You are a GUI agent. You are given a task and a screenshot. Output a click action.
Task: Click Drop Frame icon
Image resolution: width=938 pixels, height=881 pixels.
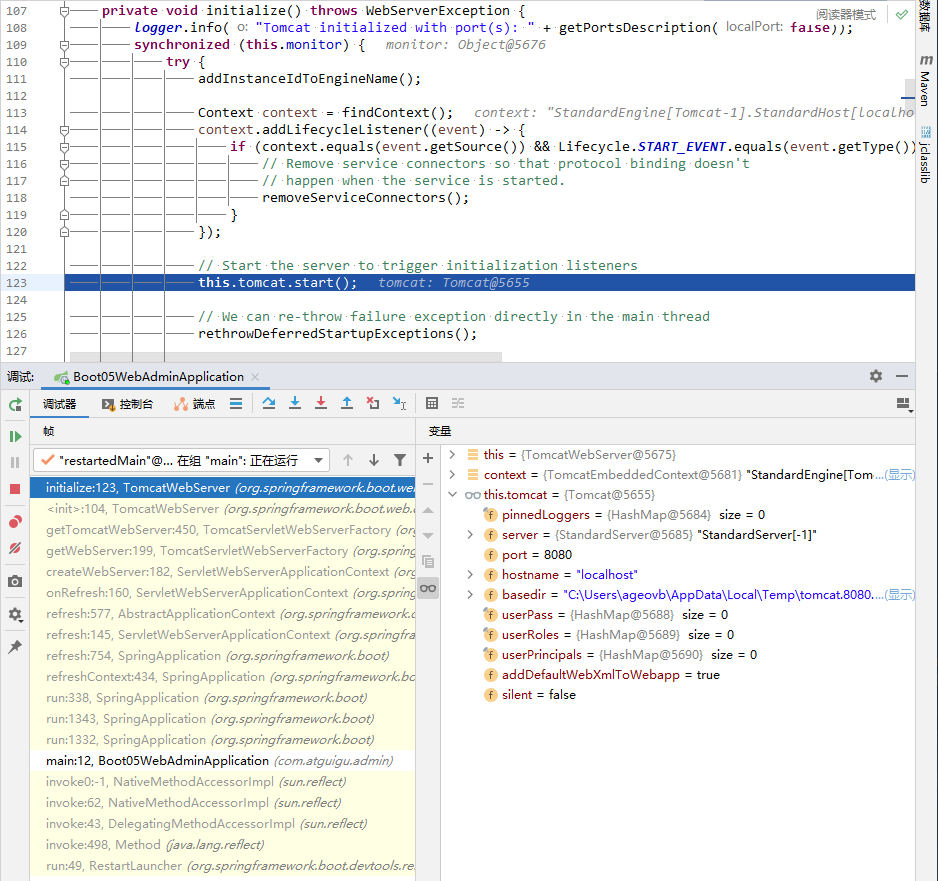coord(373,404)
